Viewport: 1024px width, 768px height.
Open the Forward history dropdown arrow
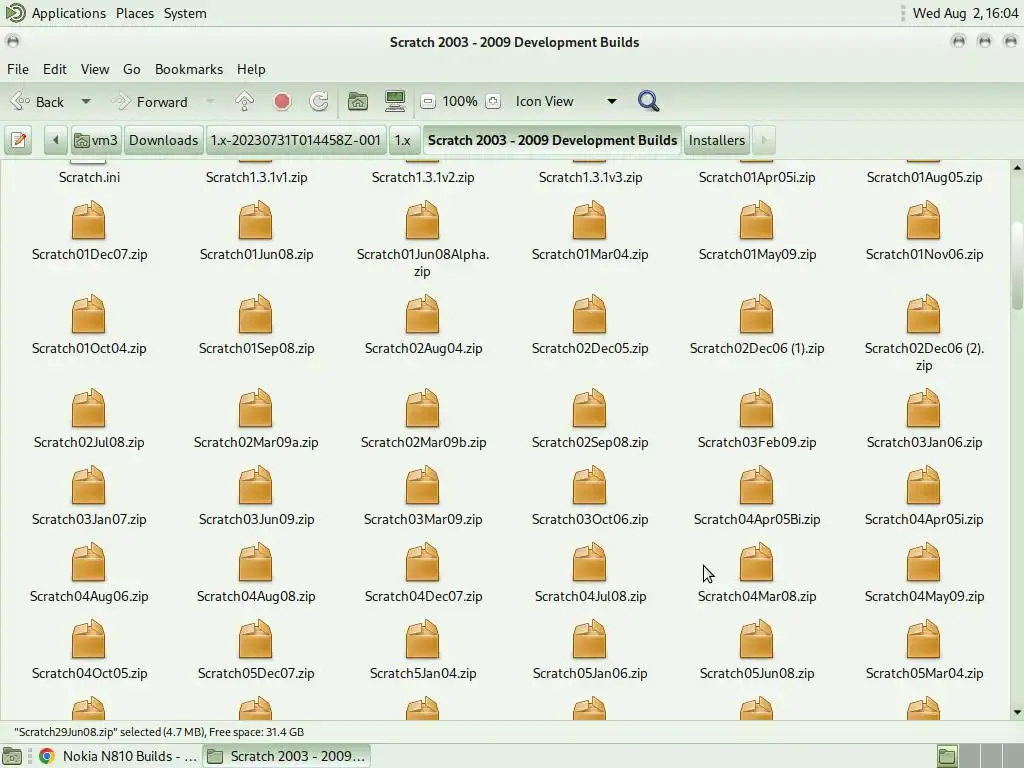pyautogui.click(x=210, y=101)
